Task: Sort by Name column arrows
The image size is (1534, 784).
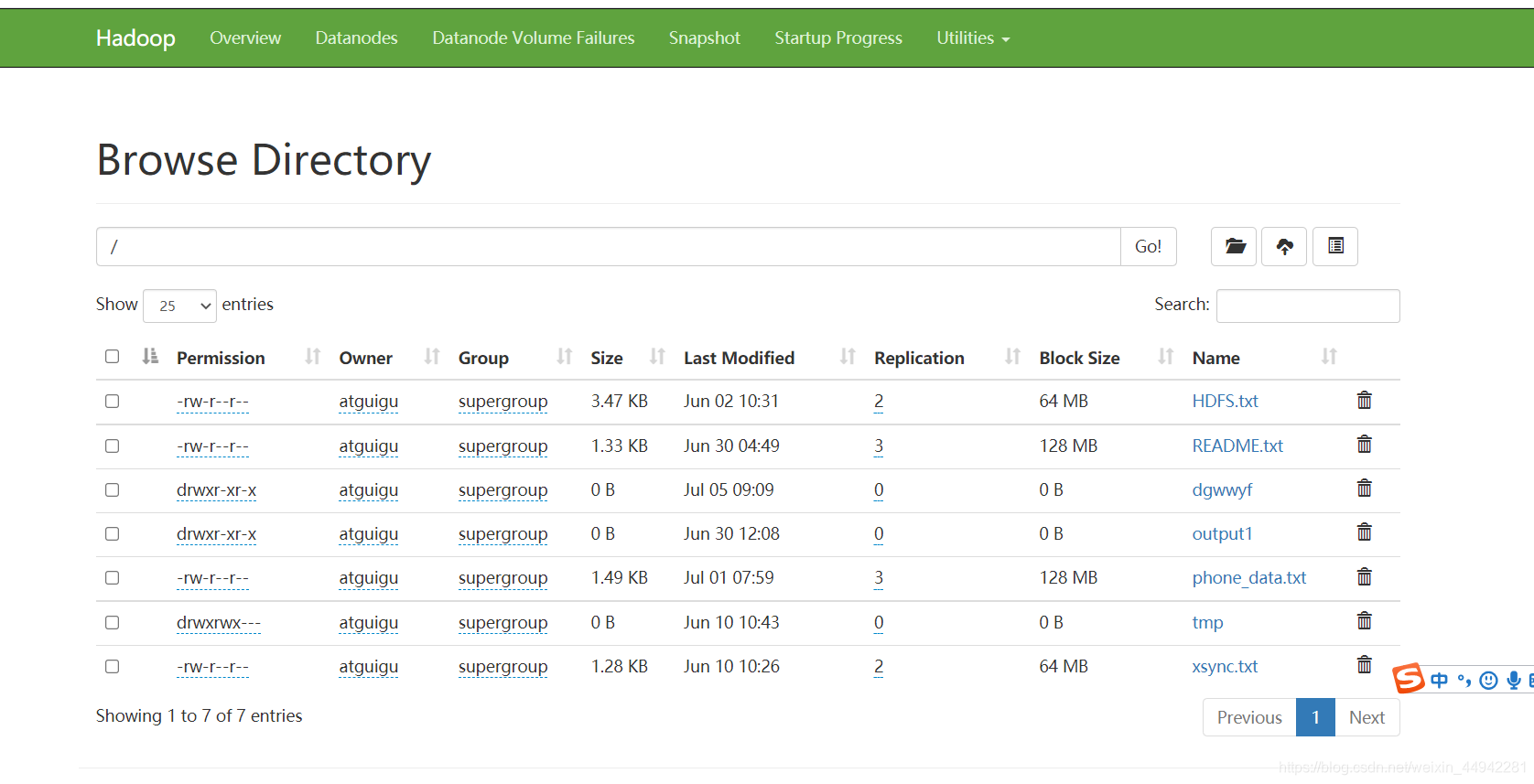Action: (1329, 357)
